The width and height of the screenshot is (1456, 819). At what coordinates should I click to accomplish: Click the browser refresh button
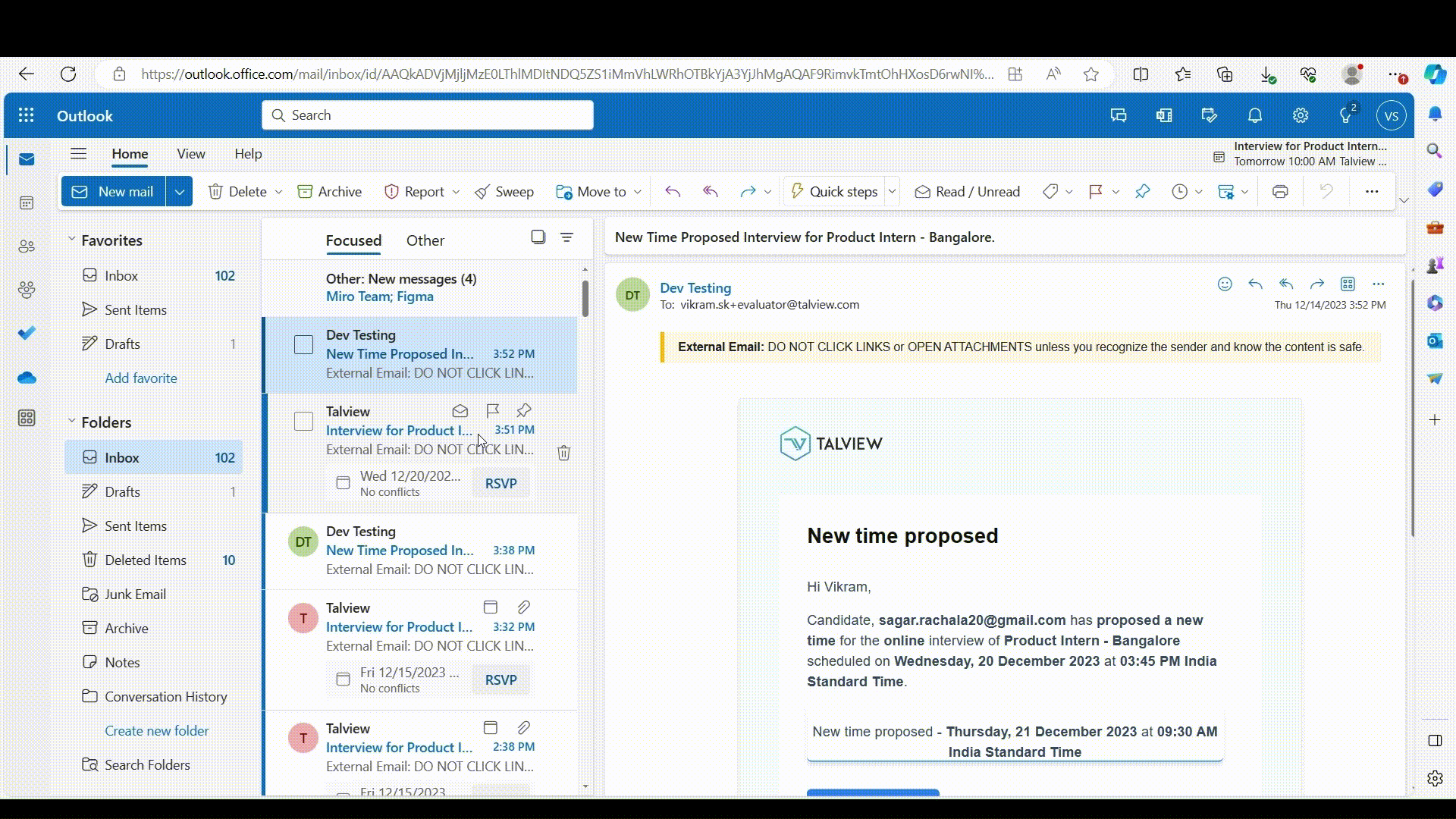68,74
